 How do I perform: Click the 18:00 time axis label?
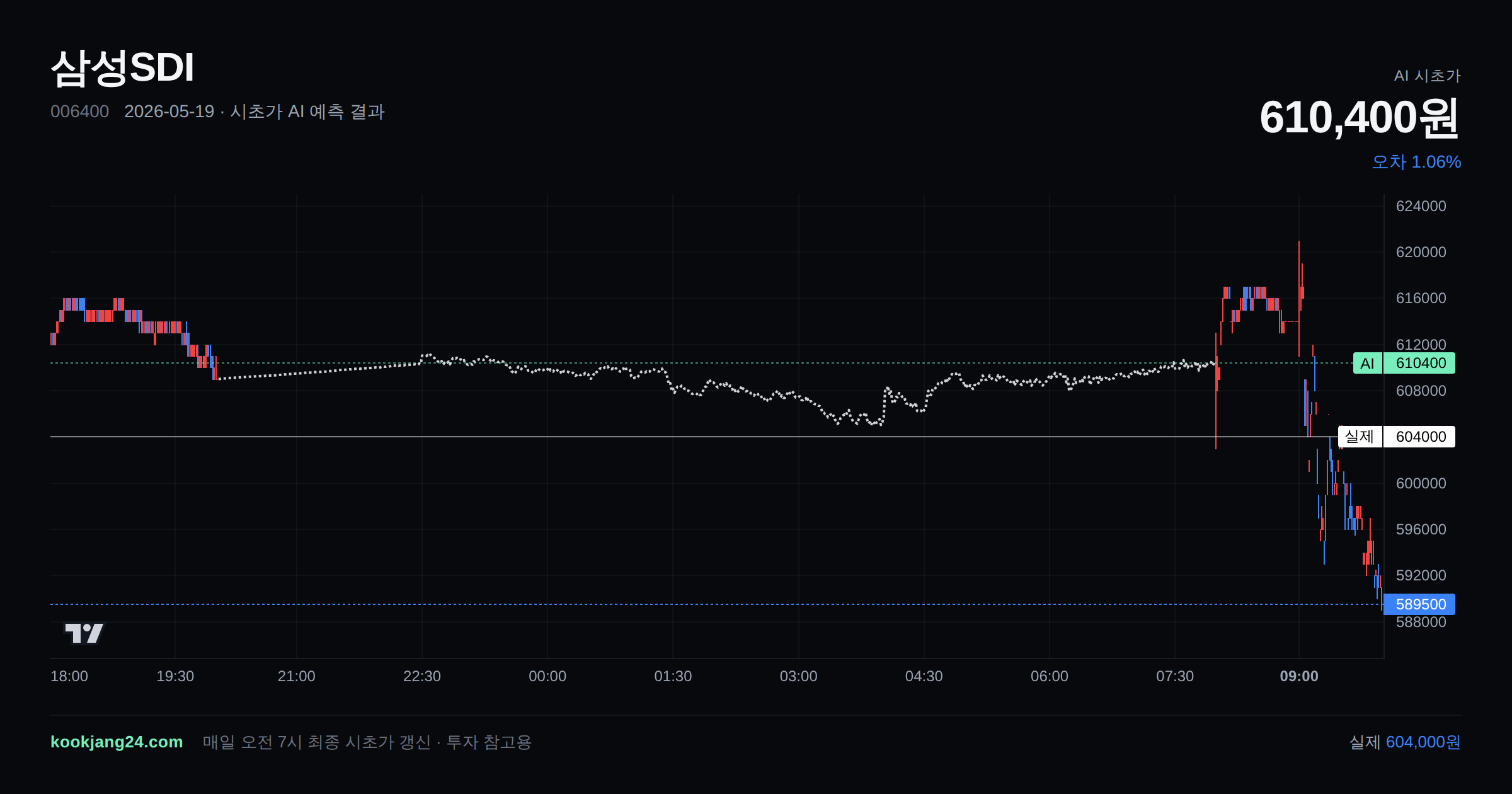point(69,676)
